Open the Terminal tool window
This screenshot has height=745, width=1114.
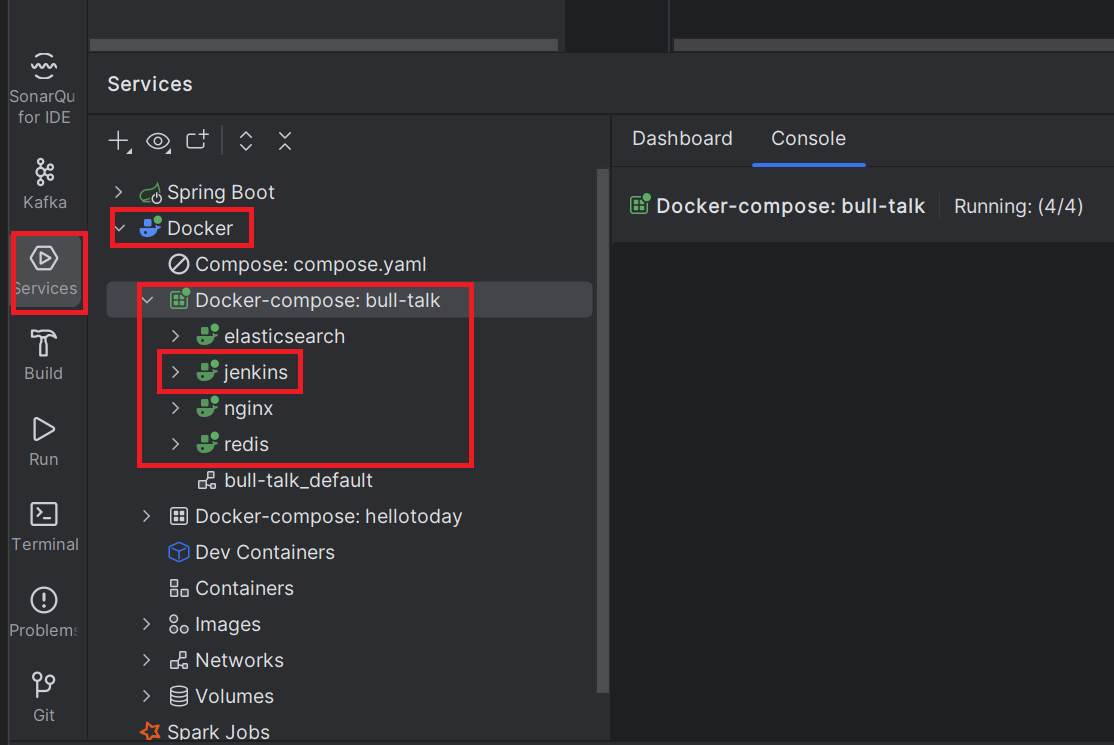[x=44, y=526]
